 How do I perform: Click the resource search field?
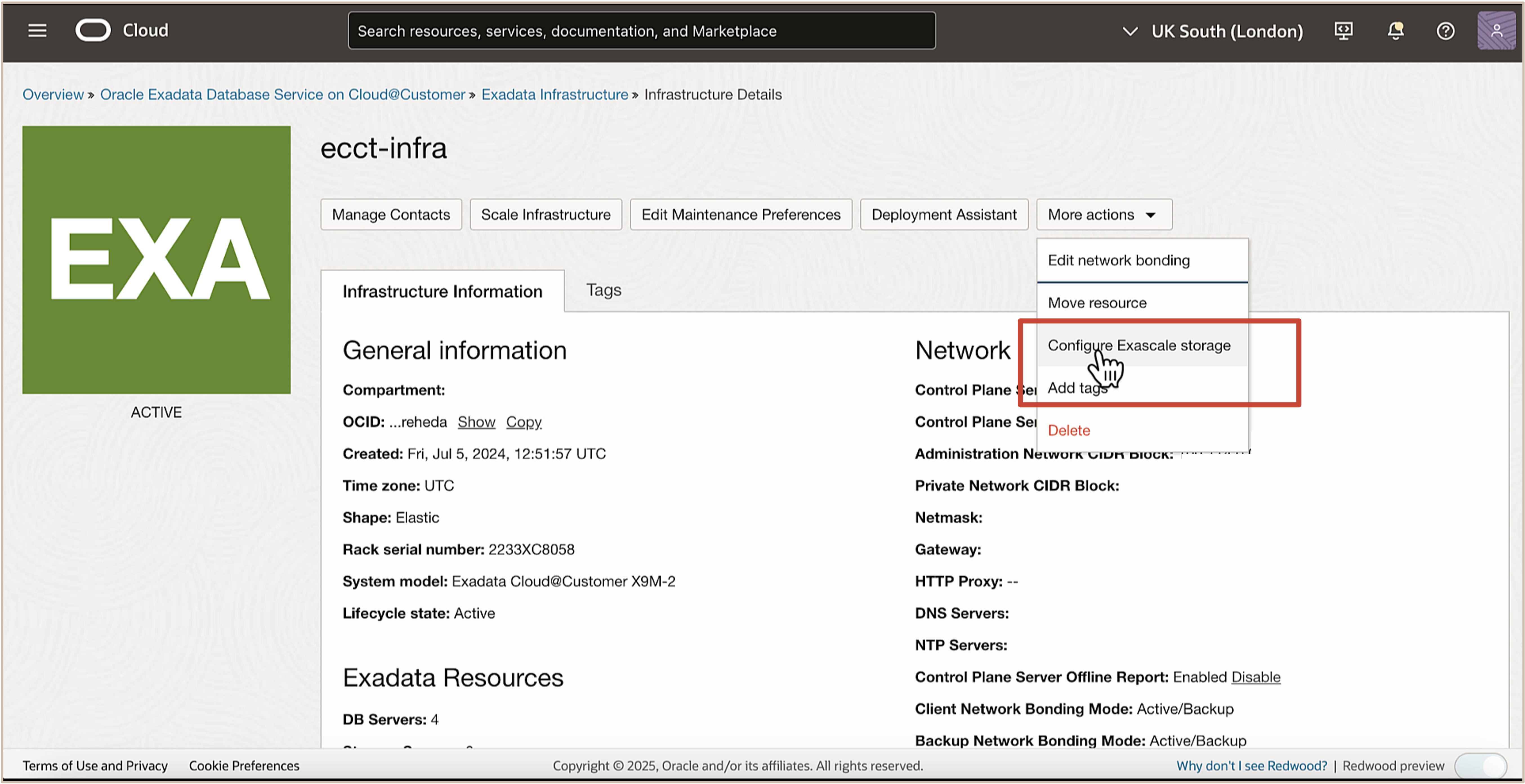(x=642, y=31)
